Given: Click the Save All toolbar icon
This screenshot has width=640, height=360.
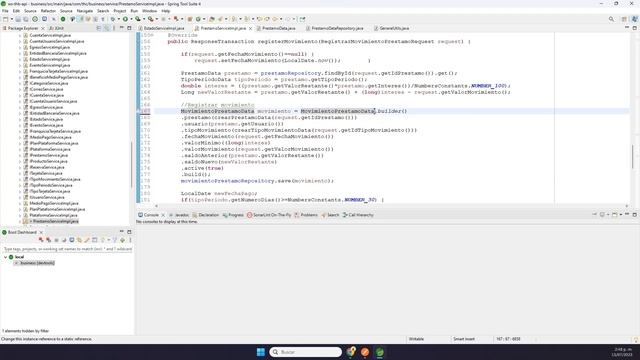Looking at the screenshot, I should point(25,19).
